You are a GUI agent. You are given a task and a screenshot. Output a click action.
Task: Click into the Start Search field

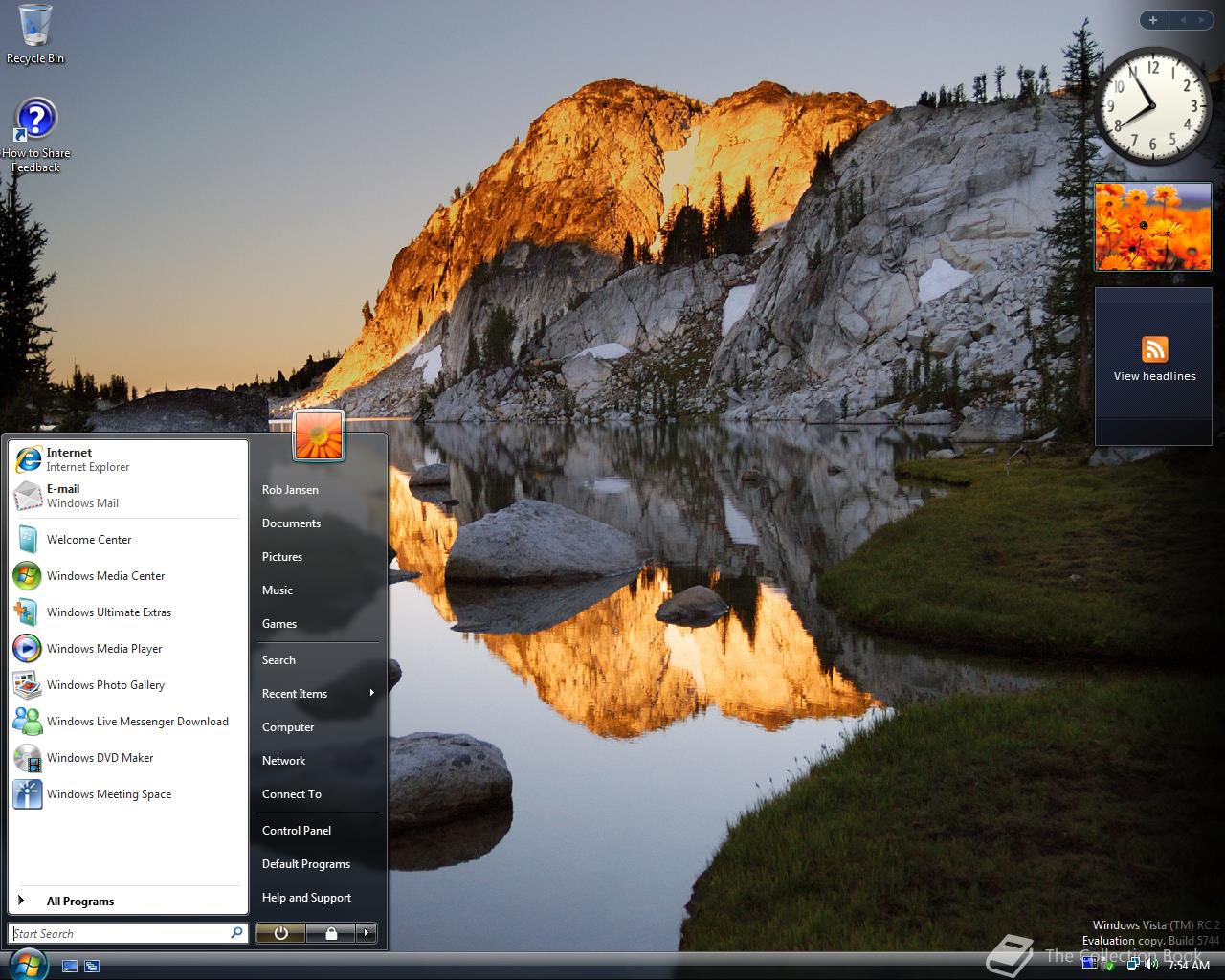click(x=120, y=933)
